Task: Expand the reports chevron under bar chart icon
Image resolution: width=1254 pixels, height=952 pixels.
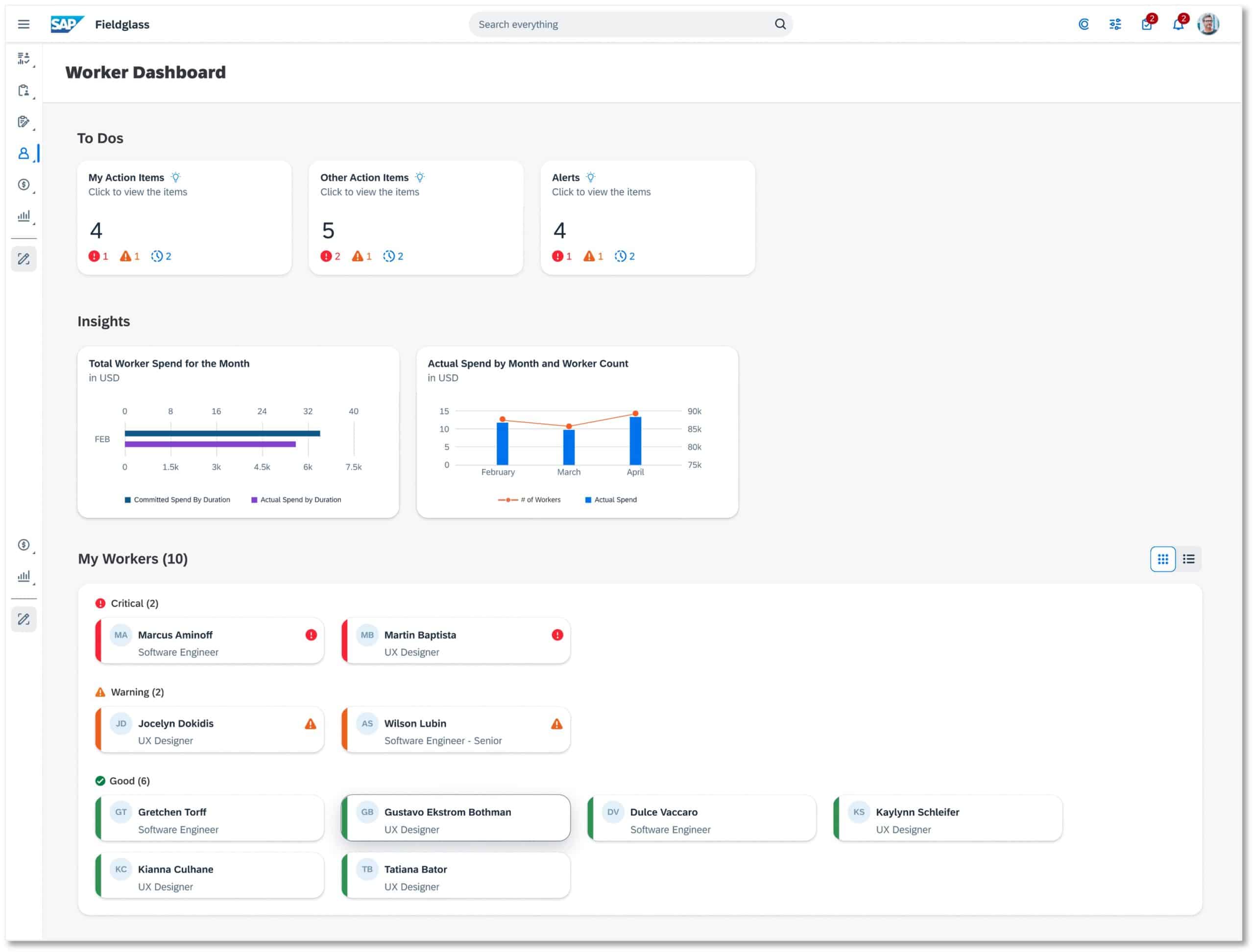Action: pos(35,224)
